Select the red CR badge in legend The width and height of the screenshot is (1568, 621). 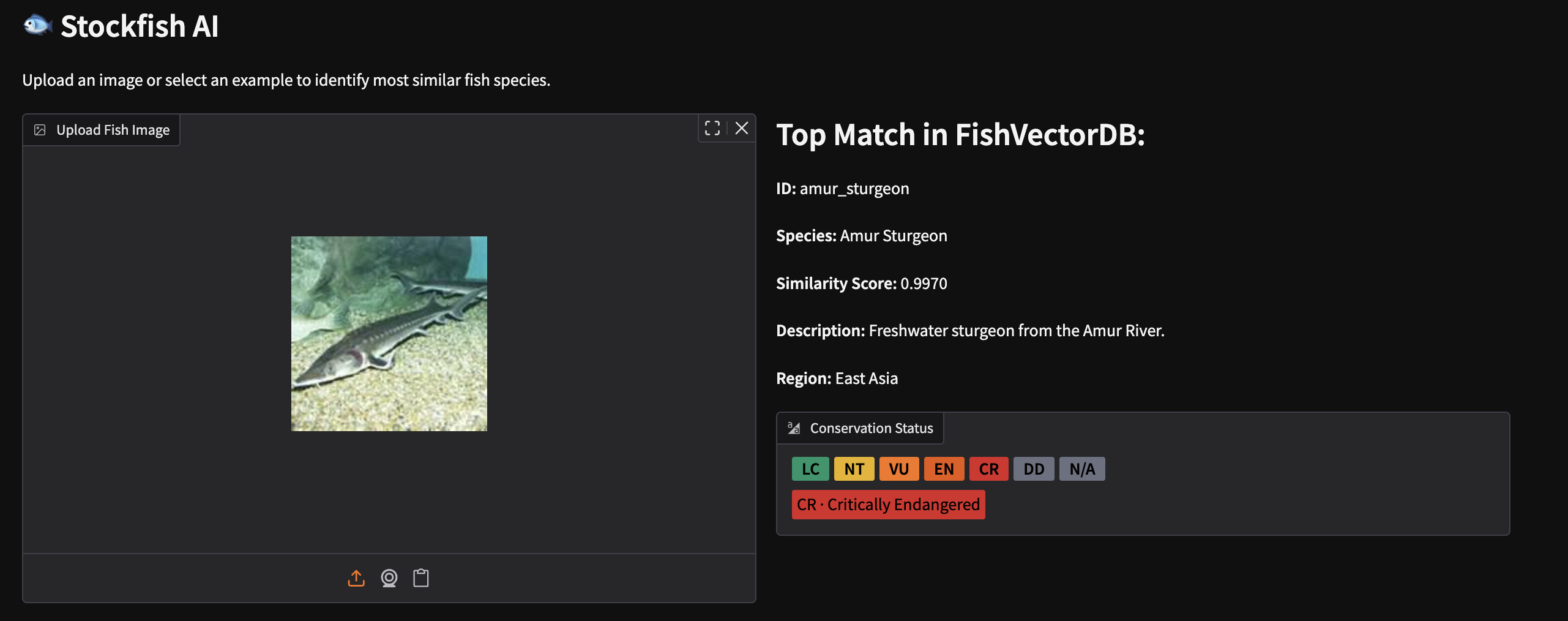coord(988,469)
